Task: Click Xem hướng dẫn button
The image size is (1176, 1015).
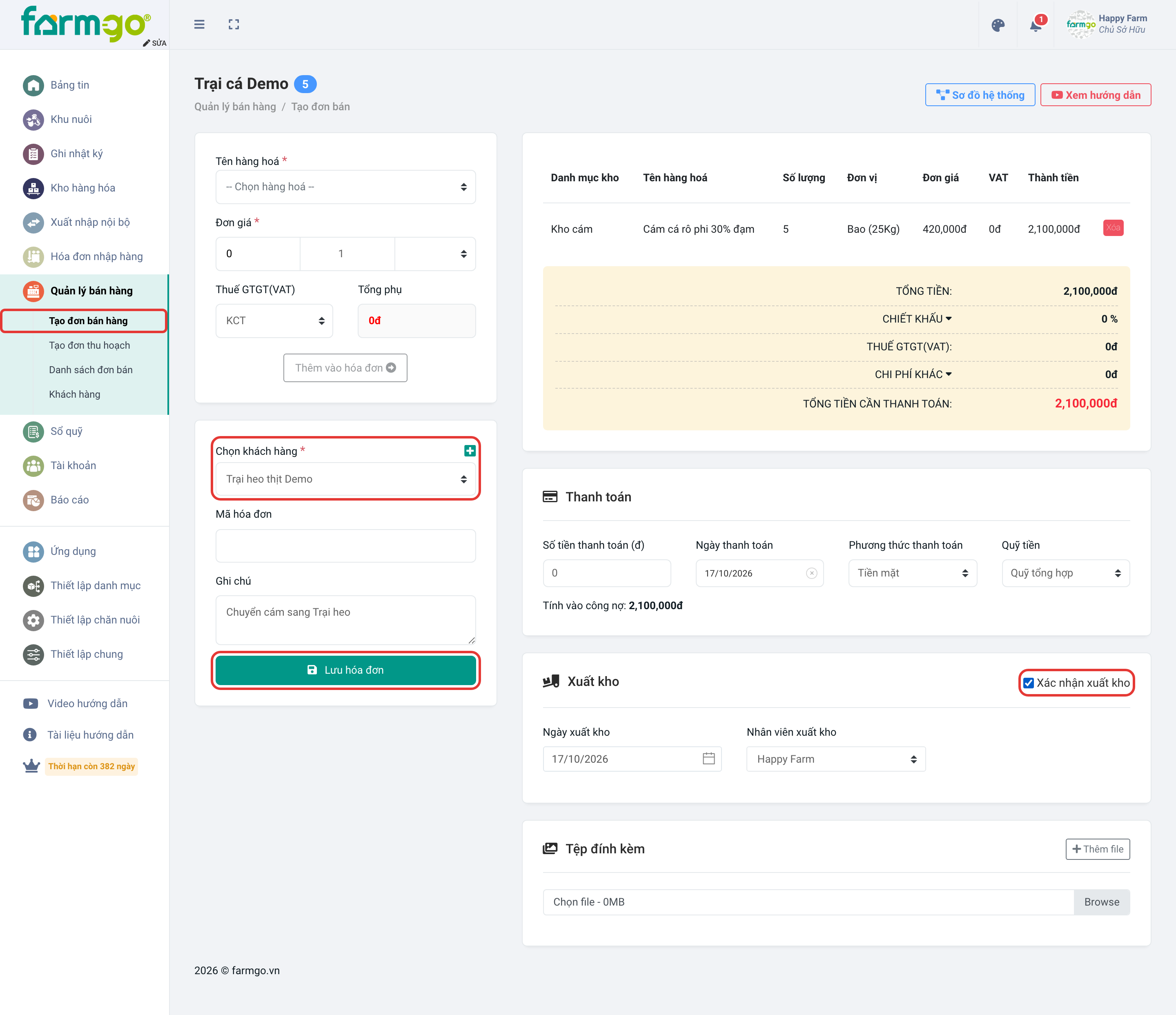Action: pyautogui.click(x=1096, y=95)
